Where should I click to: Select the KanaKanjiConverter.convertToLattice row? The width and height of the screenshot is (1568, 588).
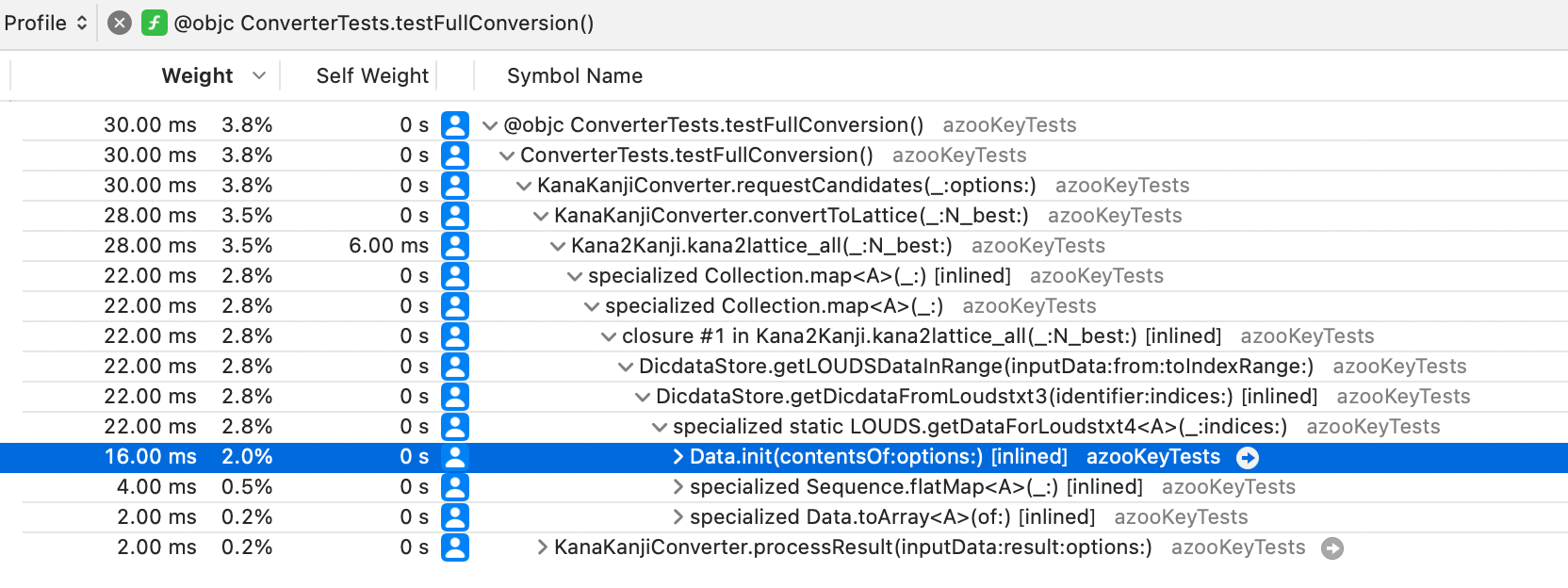[x=791, y=216]
